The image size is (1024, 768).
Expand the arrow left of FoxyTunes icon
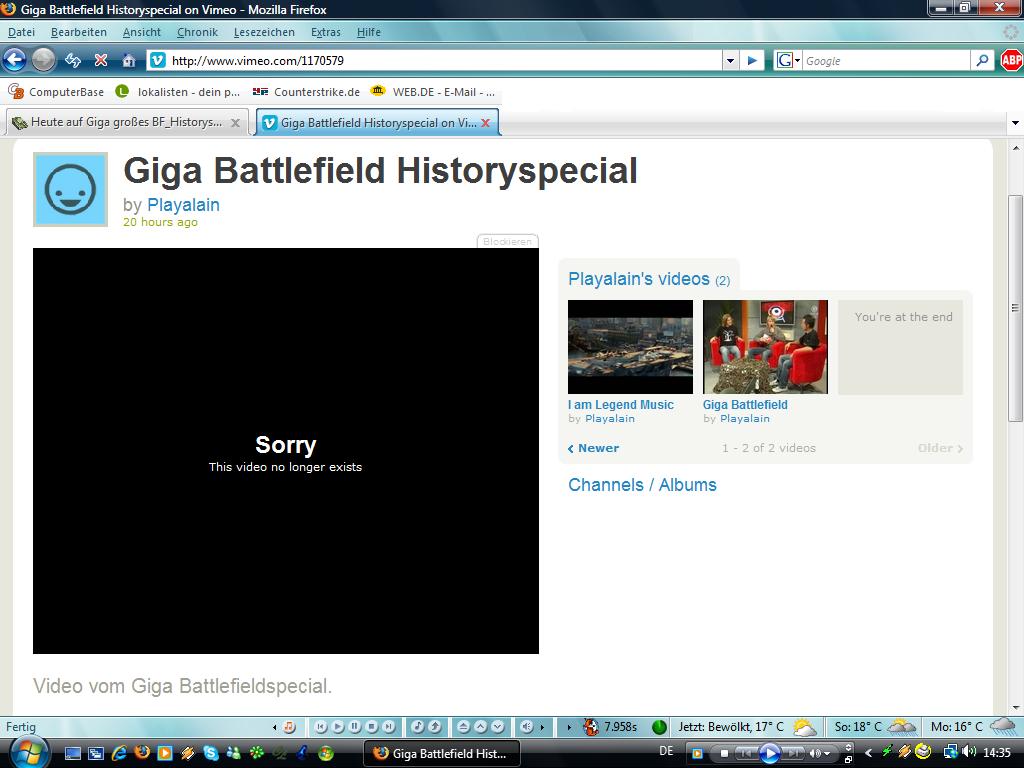(275, 727)
